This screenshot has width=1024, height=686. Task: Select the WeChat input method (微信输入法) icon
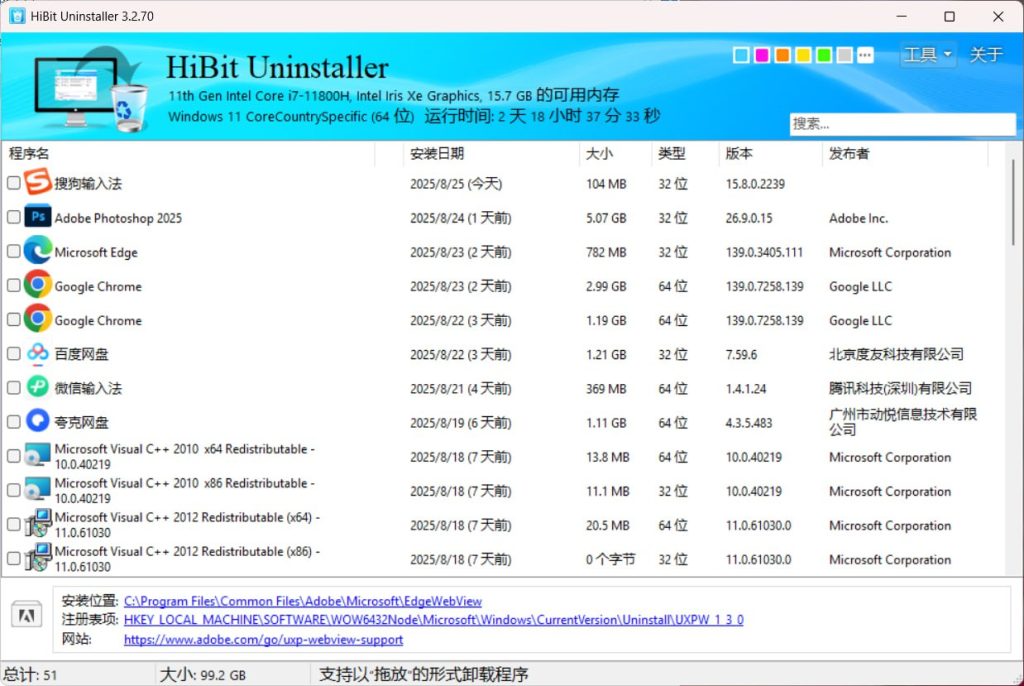(37, 388)
